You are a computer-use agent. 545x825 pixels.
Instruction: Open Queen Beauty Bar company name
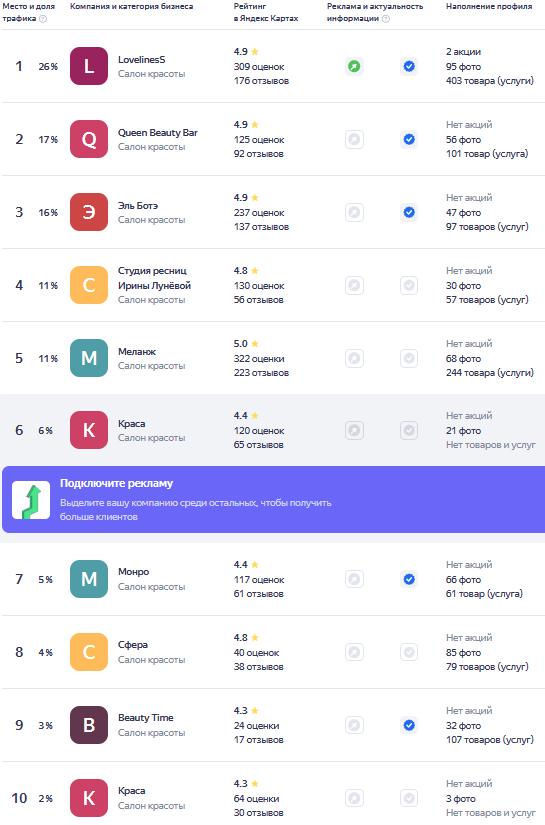click(158, 133)
